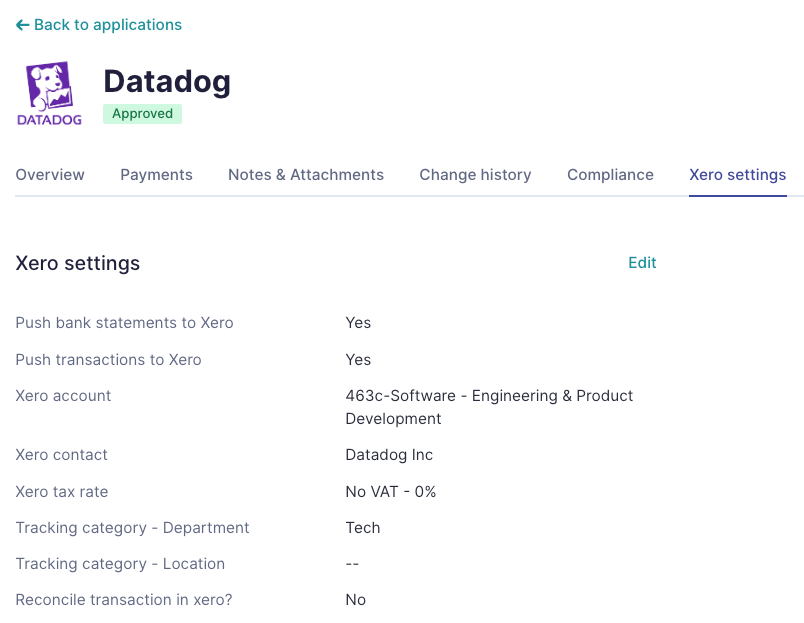Screen dimensions: 804x623
Task: Click the Xero settings tab
Action: pyautogui.click(x=737, y=175)
